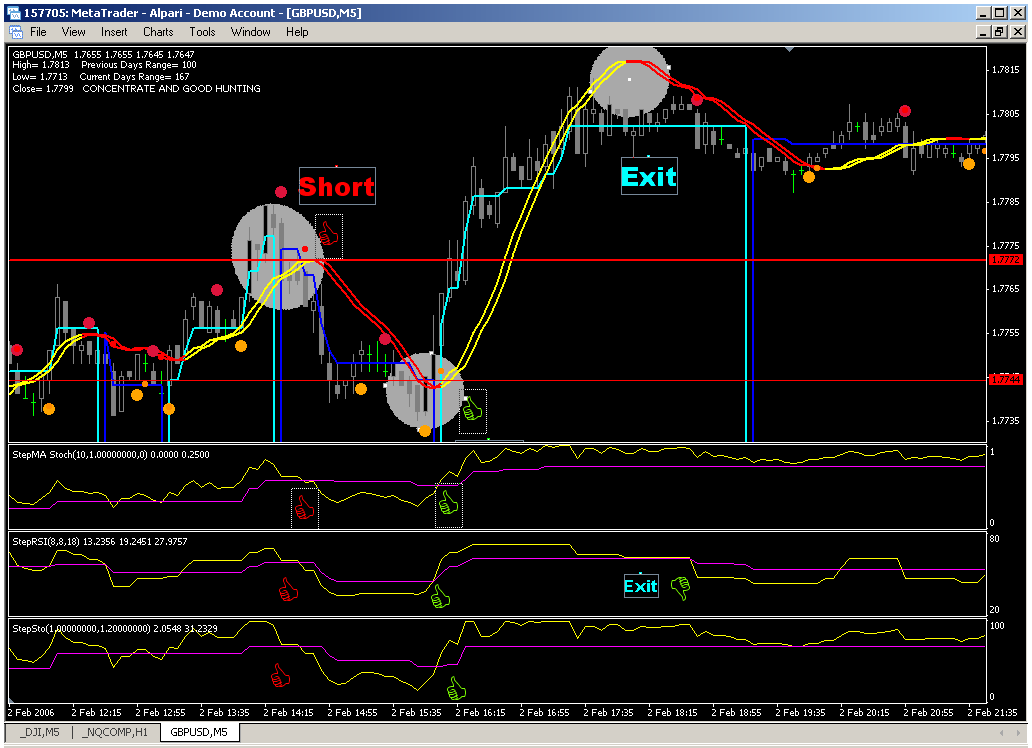Click the '2 Feb 14:15' time axis label

288,712
